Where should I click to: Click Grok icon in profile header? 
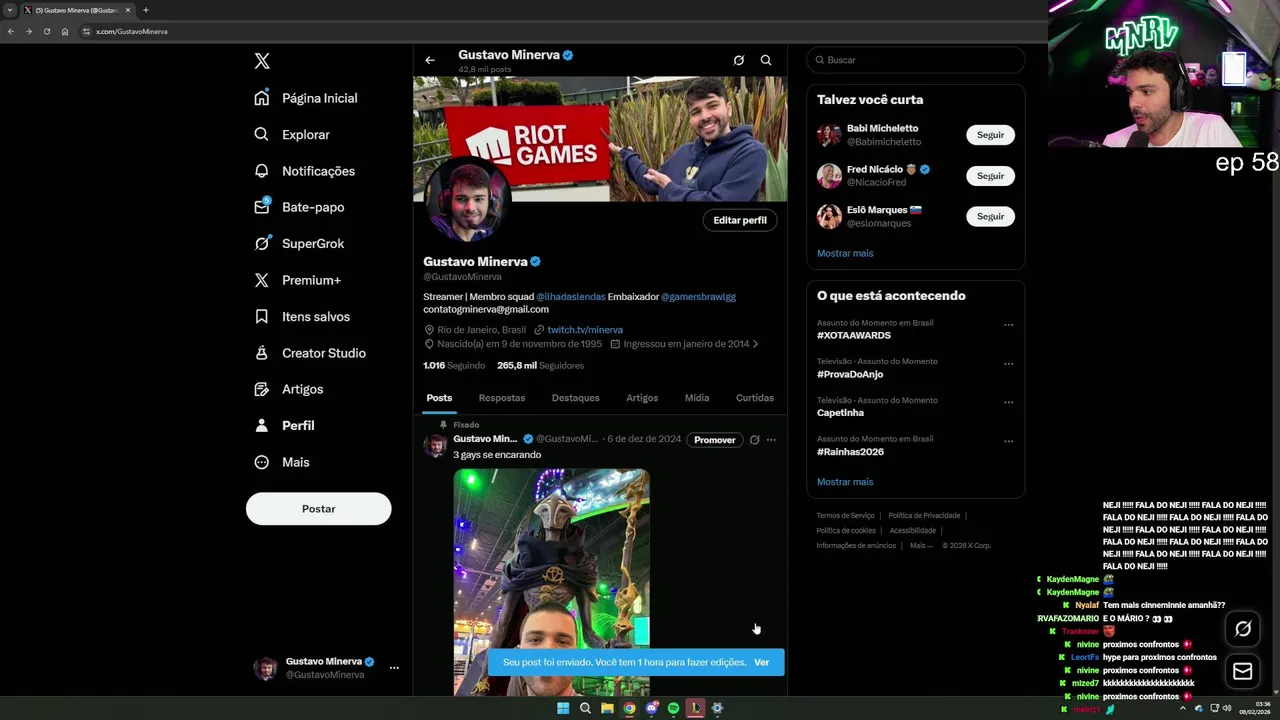coord(739,60)
